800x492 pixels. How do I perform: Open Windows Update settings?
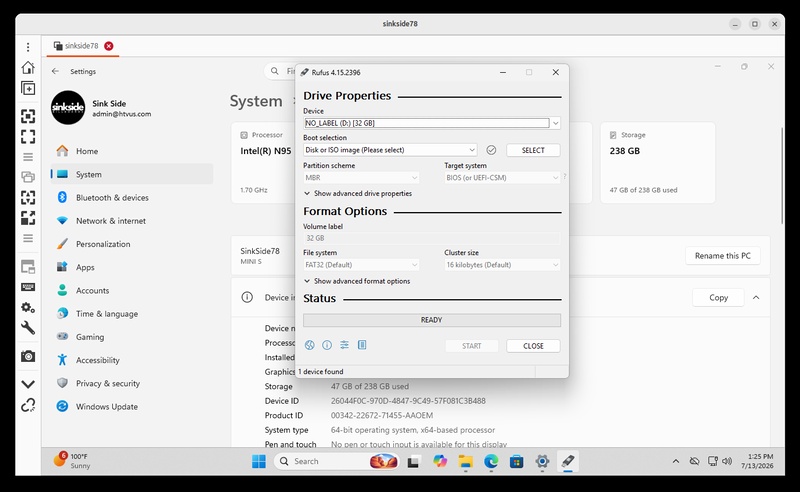pyautogui.click(x=132, y=407)
